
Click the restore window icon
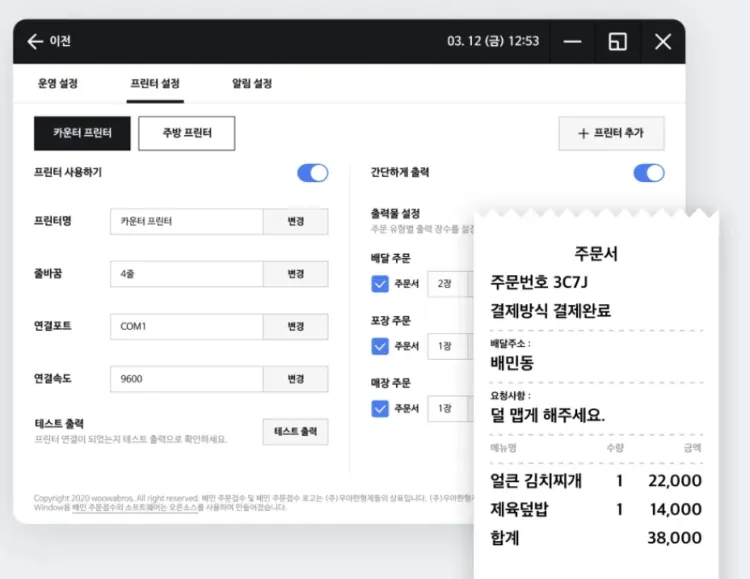pos(617,41)
